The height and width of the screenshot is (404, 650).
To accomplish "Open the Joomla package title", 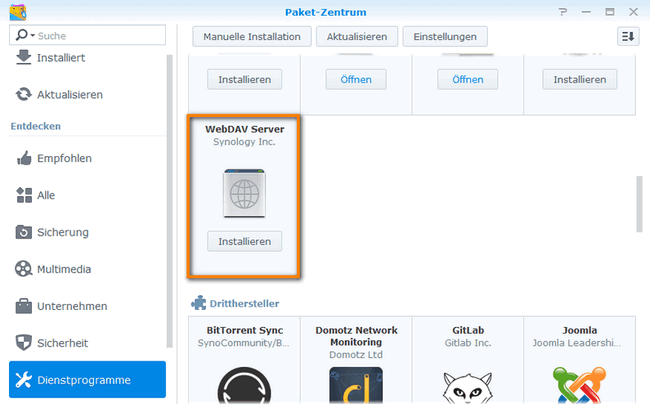I will tap(580, 330).
